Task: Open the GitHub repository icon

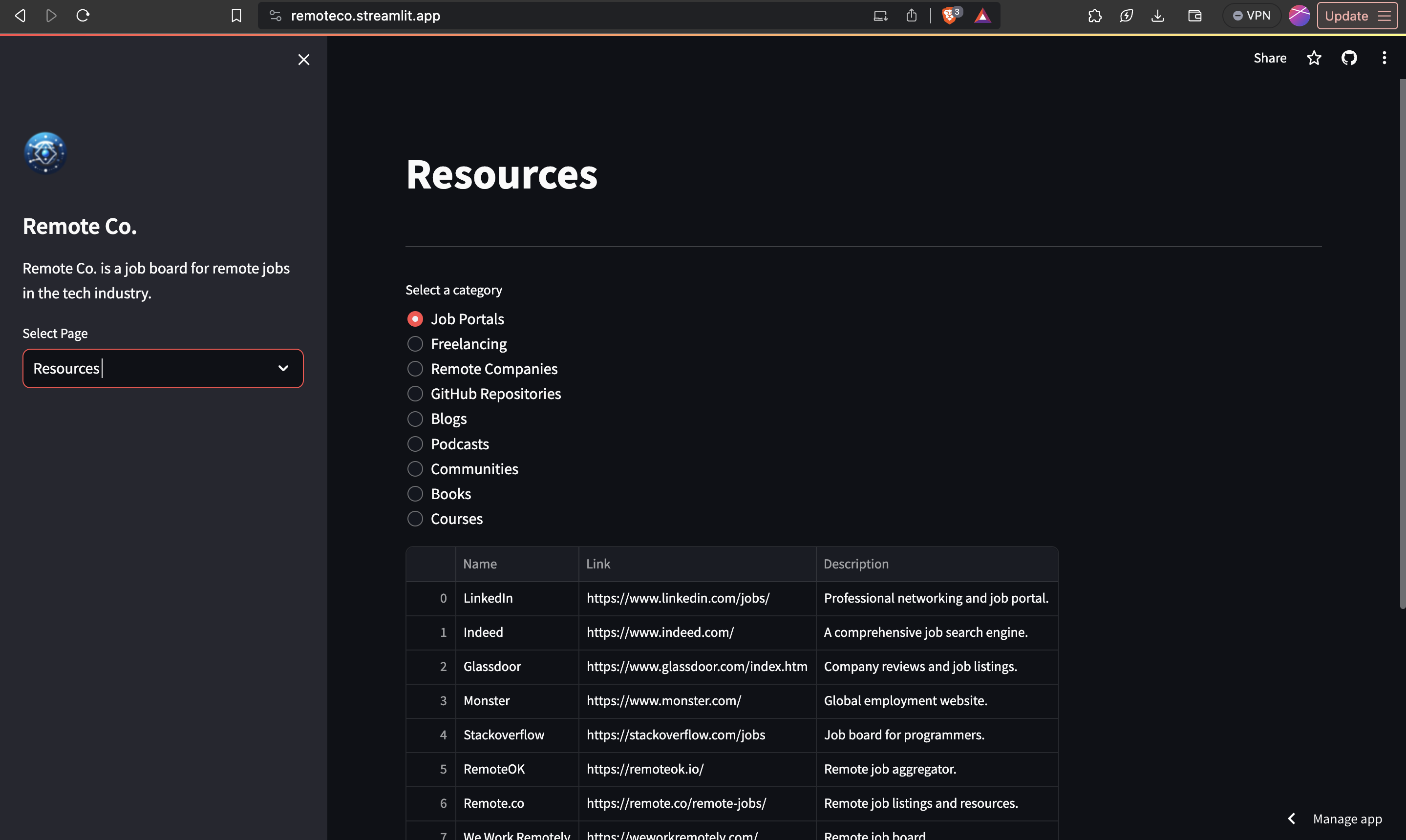Action: point(1349,58)
